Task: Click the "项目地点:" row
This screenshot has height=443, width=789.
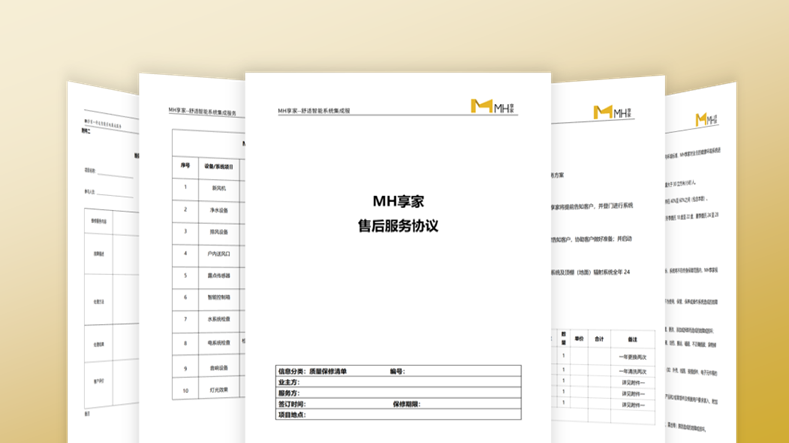Action: pos(398,415)
